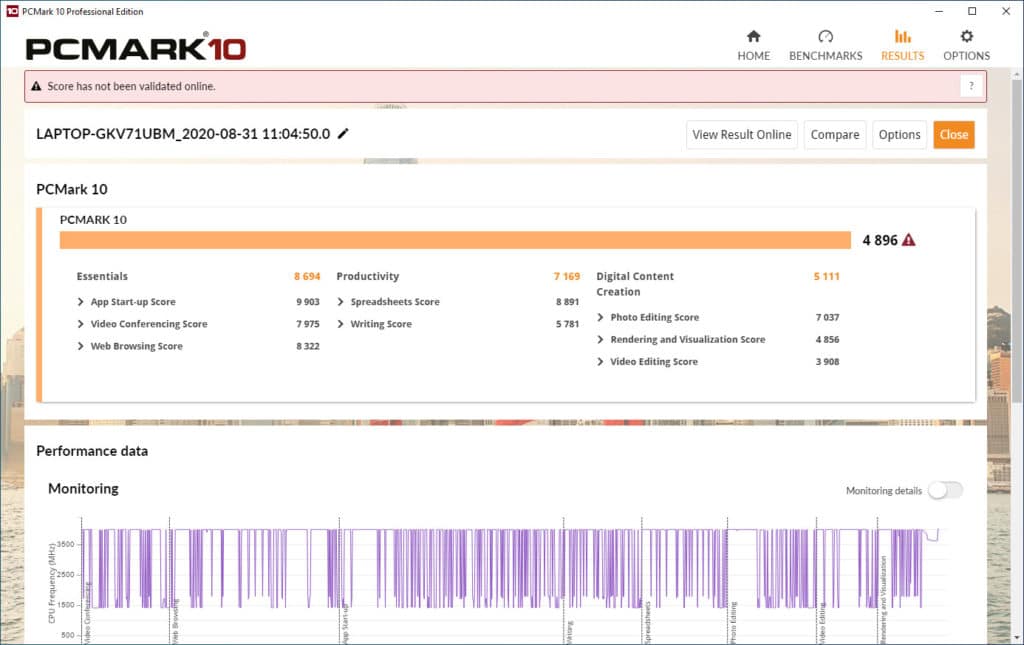Viewport: 1024px width, 645px height.
Task: Open Options via gear icon
Action: [x=967, y=37]
